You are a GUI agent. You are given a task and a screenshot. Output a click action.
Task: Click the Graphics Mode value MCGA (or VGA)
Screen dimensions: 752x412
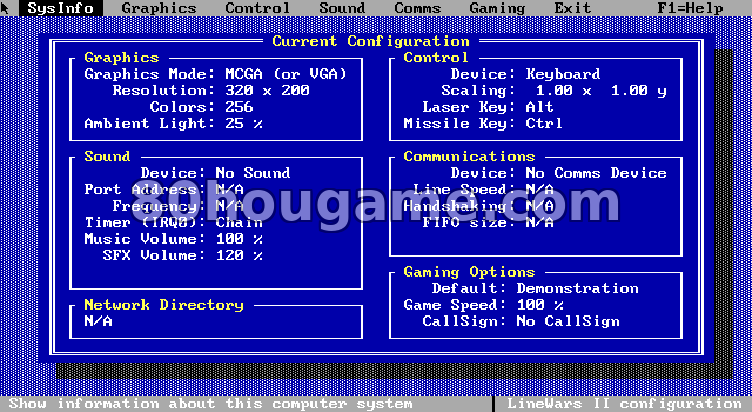286,74
